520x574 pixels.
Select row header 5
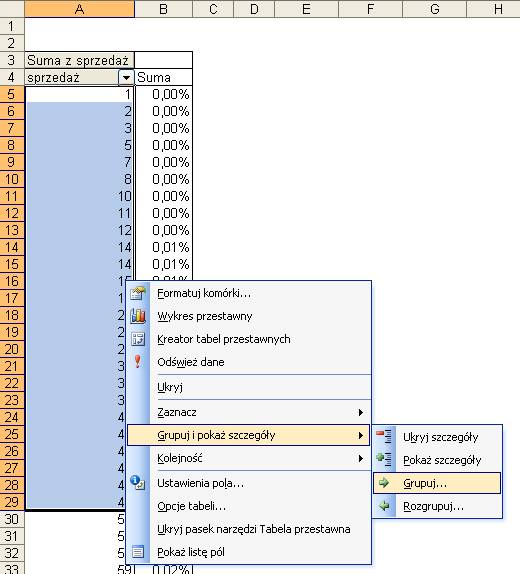tap(12, 94)
